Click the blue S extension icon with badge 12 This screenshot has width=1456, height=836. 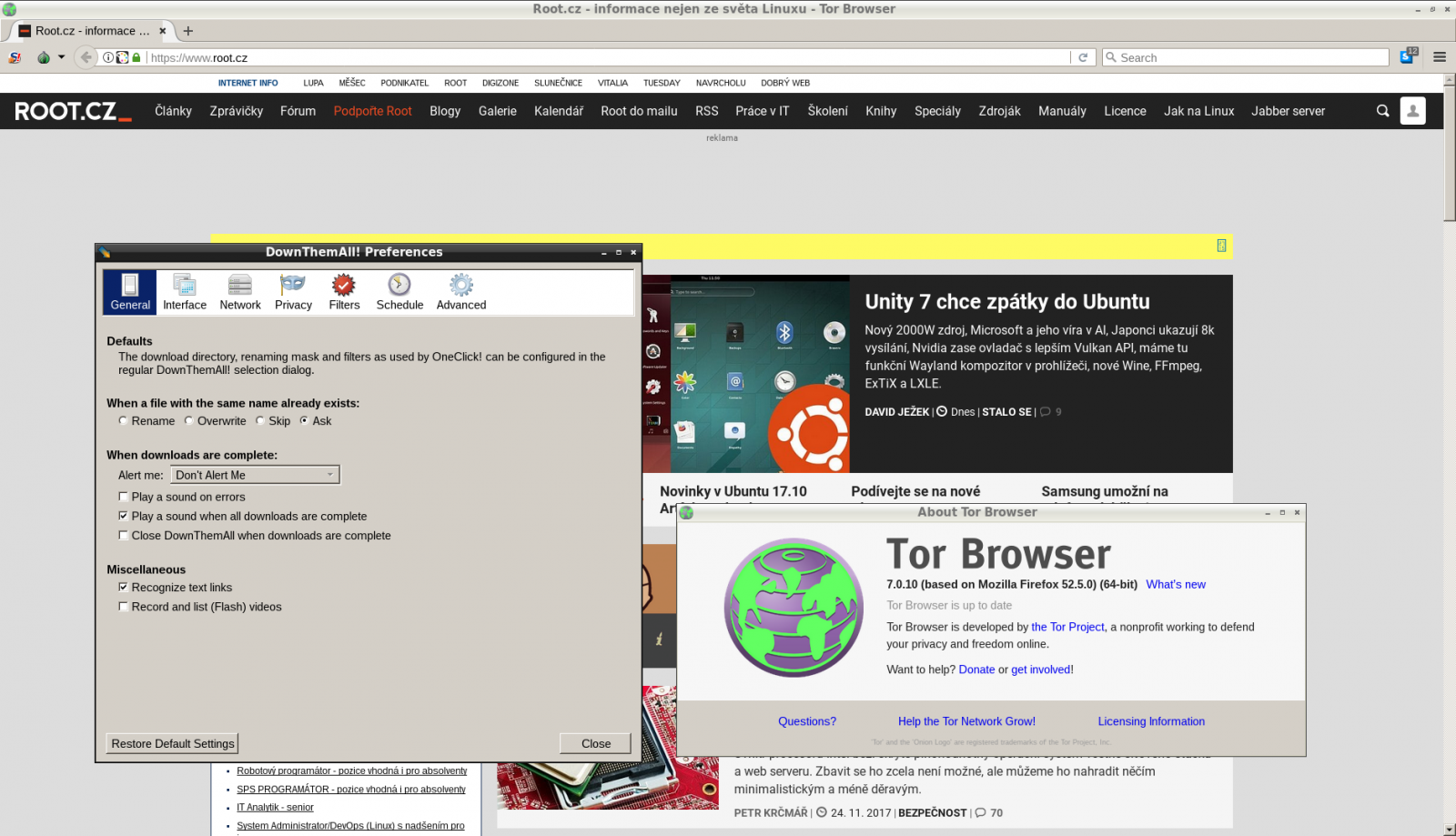[x=1408, y=55]
